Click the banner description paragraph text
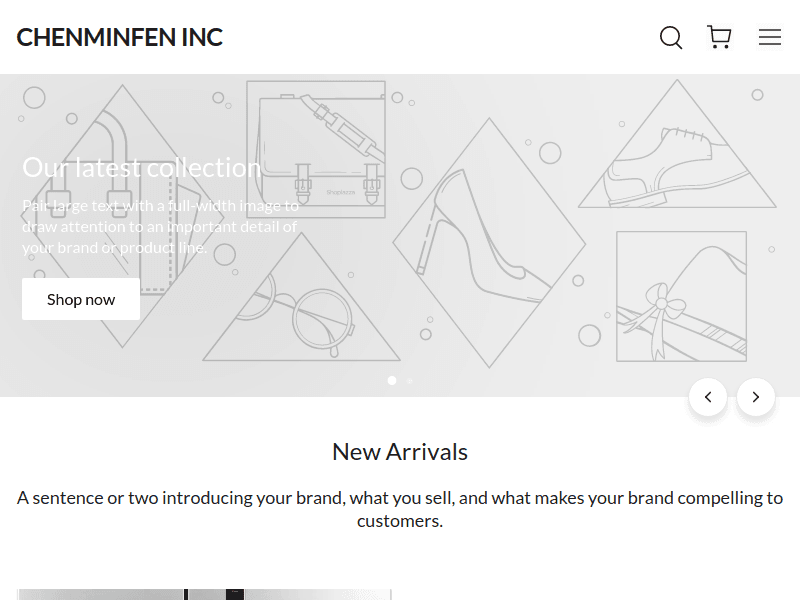This screenshot has height=600, width=800. click(160, 227)
